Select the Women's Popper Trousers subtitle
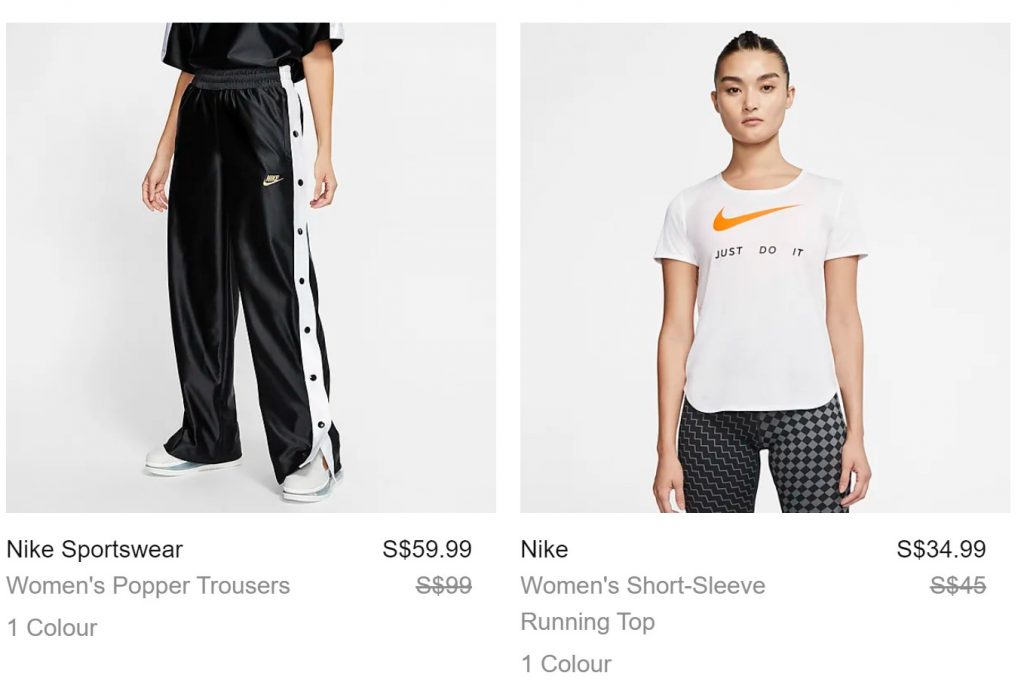1024x688 pixels. pyautogui.click(x=148, y=586)
